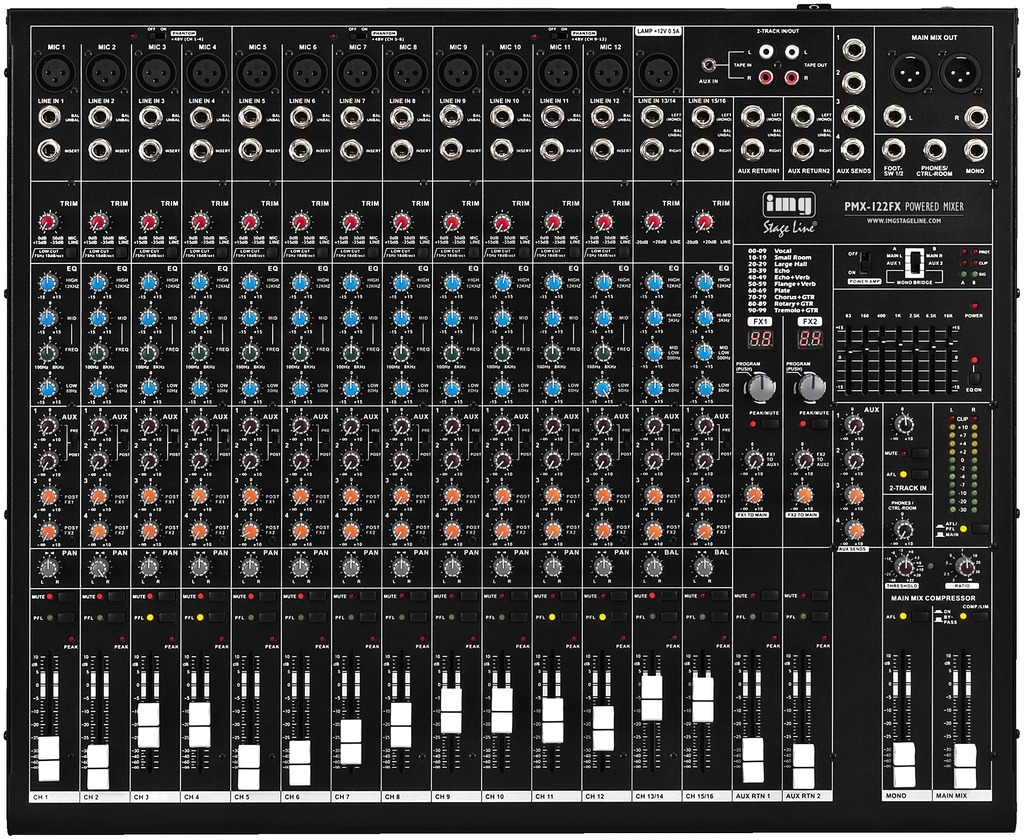The width and height of the screenshot is (1024, 840).
Task: Click AUX SENDS output jack 1
Action: tap(854, 49)
